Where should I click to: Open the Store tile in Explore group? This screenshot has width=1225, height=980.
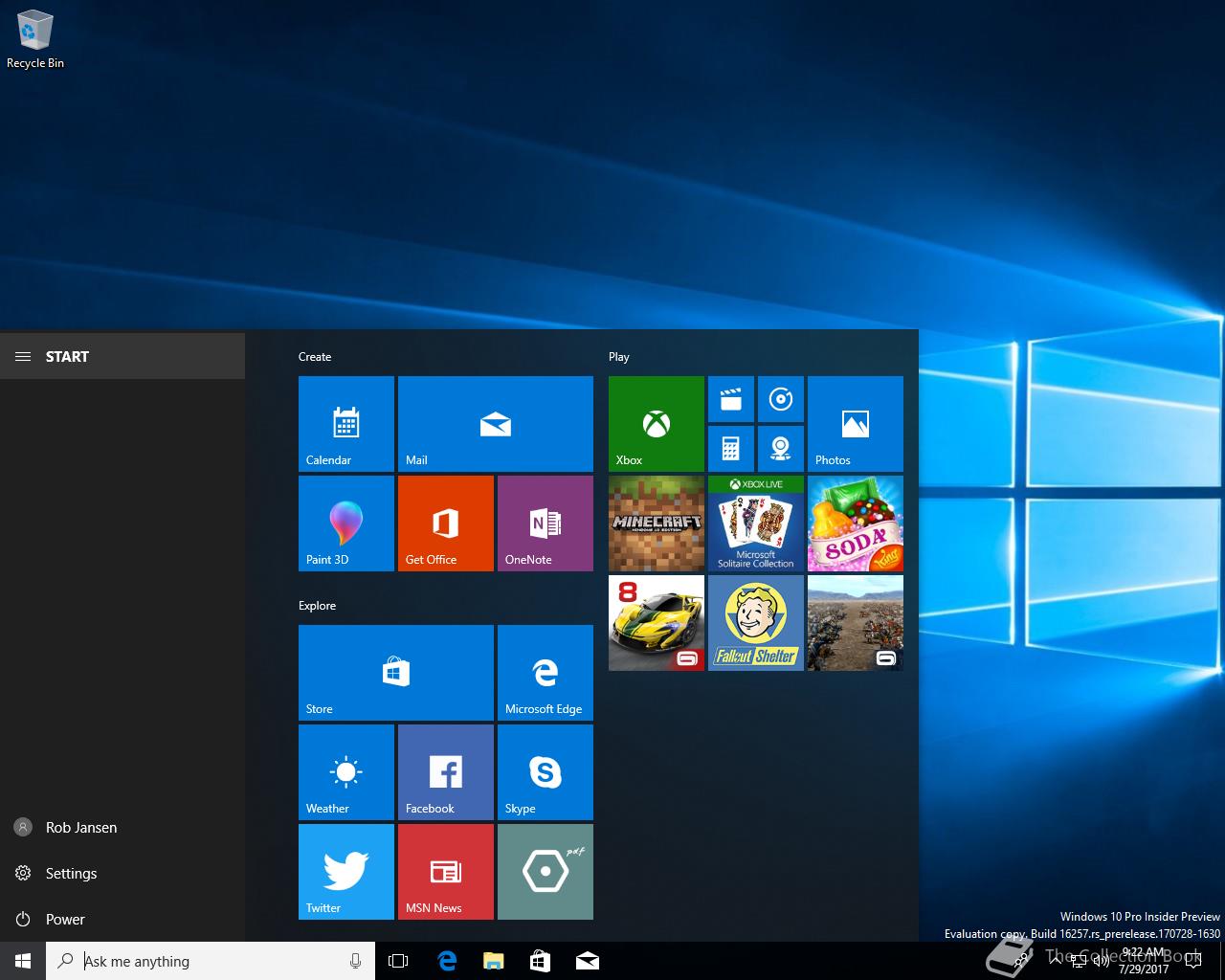click(x=396, y=673)
